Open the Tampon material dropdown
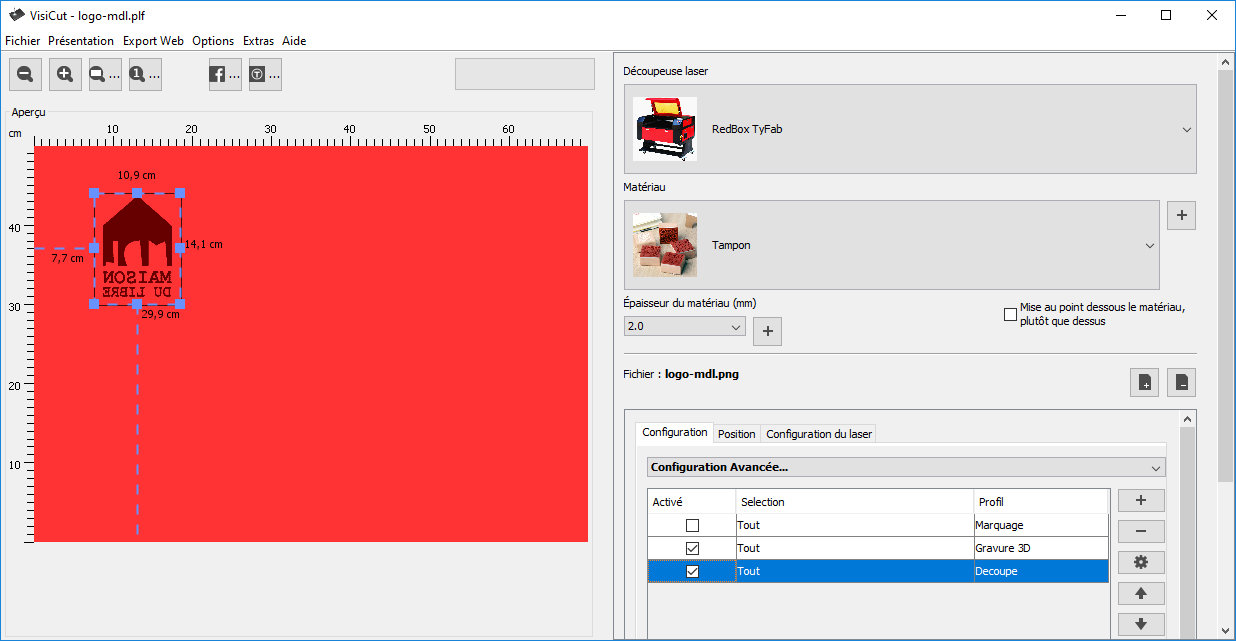 pyautogui.click(x=1148, y=245)
